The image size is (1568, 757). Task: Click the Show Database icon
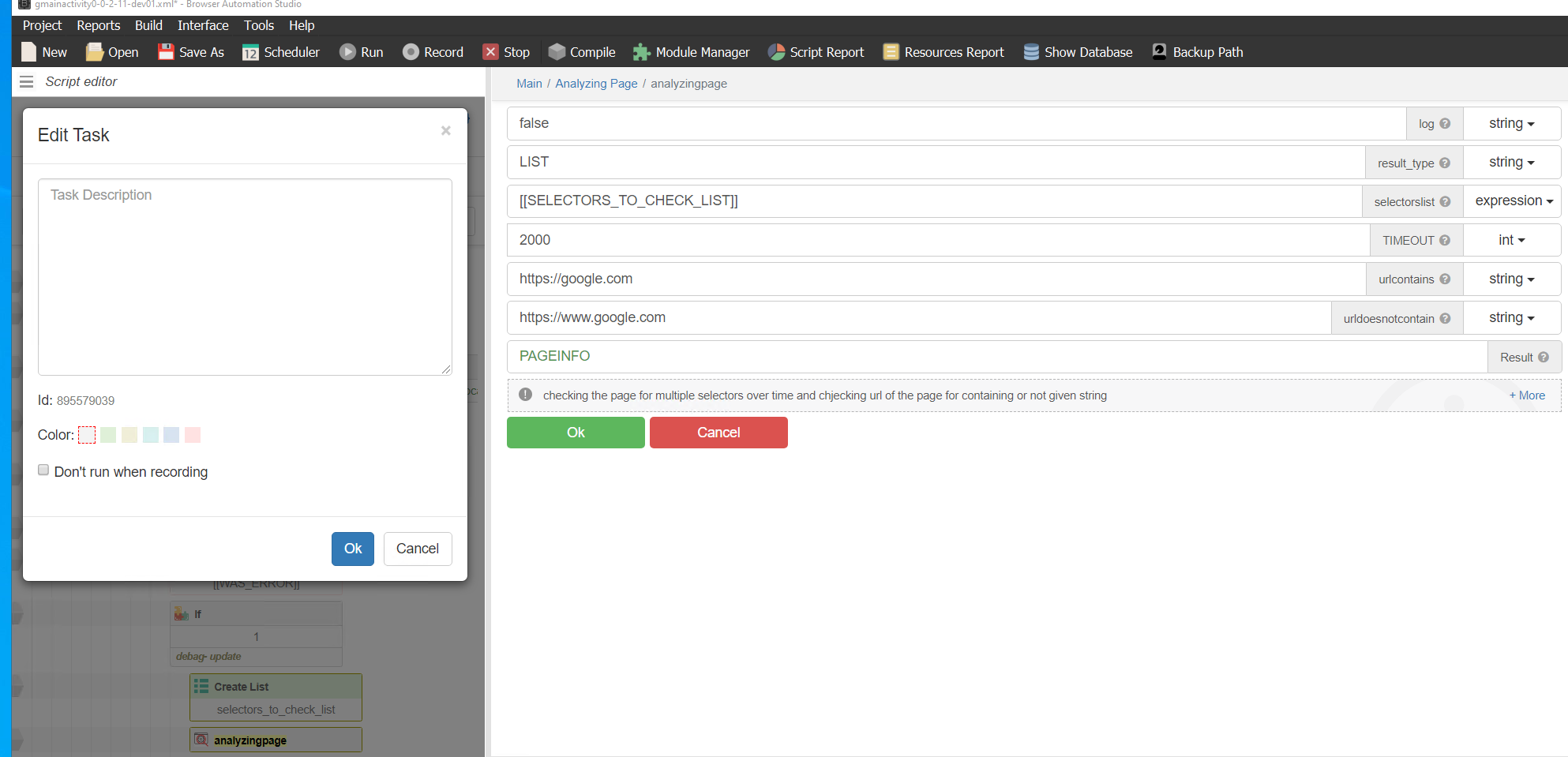(x=1031, y=52)
